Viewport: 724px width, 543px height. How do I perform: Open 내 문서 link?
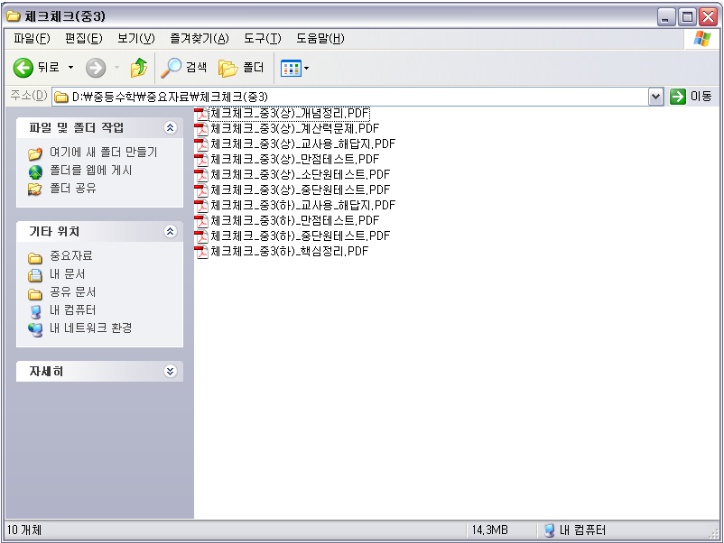[67, 274]
